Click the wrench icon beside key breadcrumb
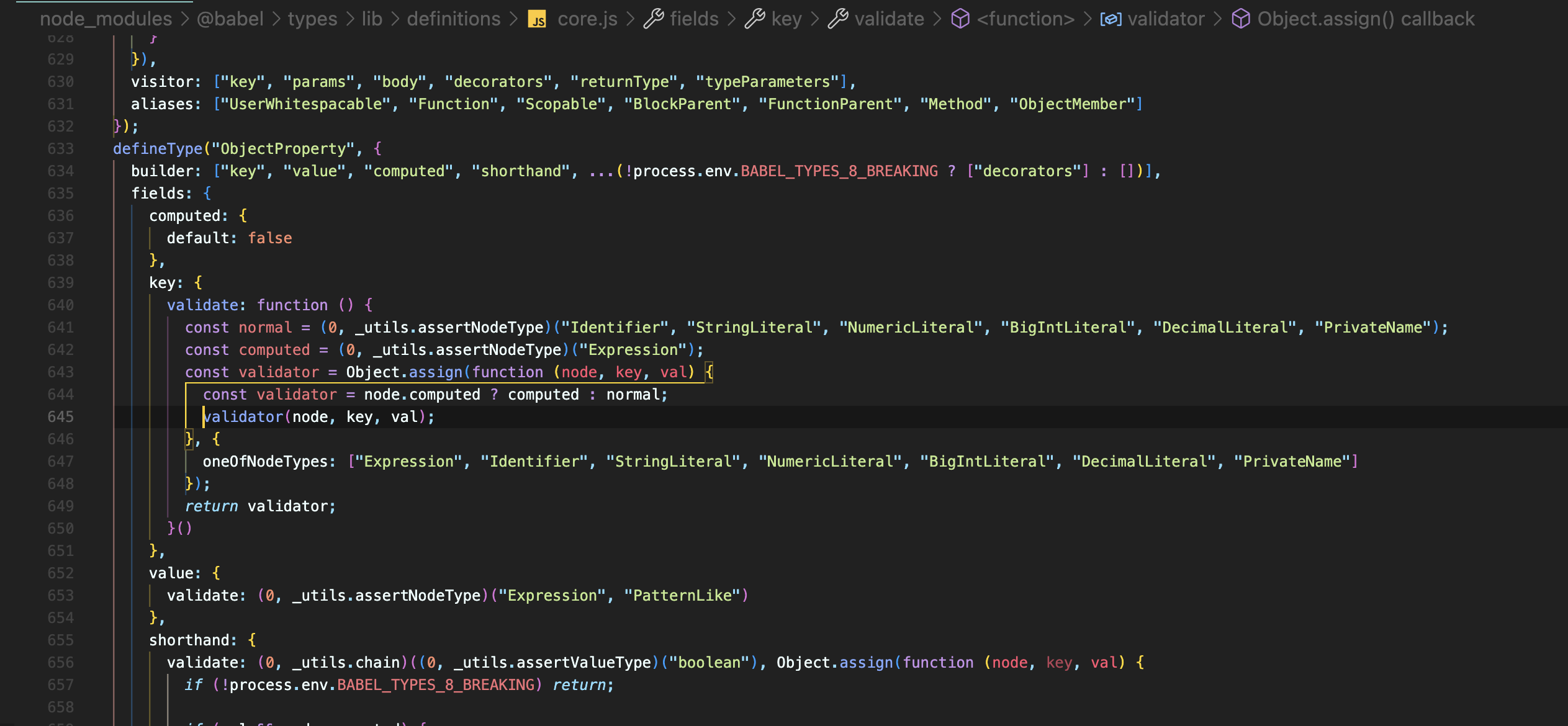This screenshot has width=1568, height=726. point(754,19)
